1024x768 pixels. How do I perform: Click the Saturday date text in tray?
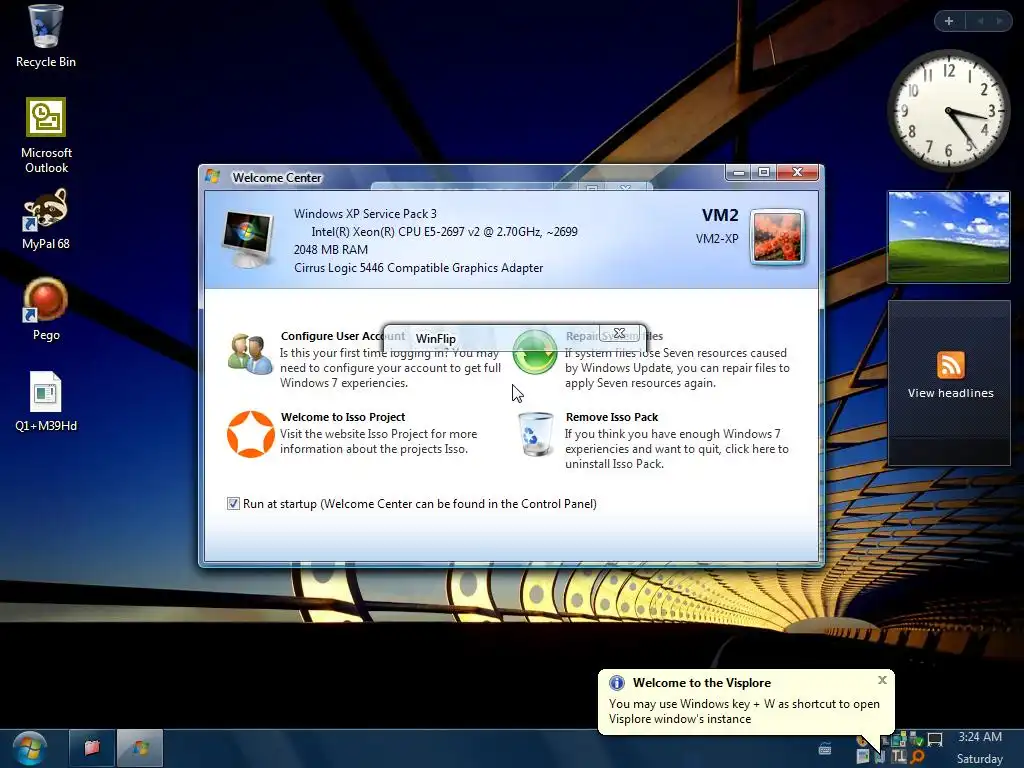tap(980, 759)
